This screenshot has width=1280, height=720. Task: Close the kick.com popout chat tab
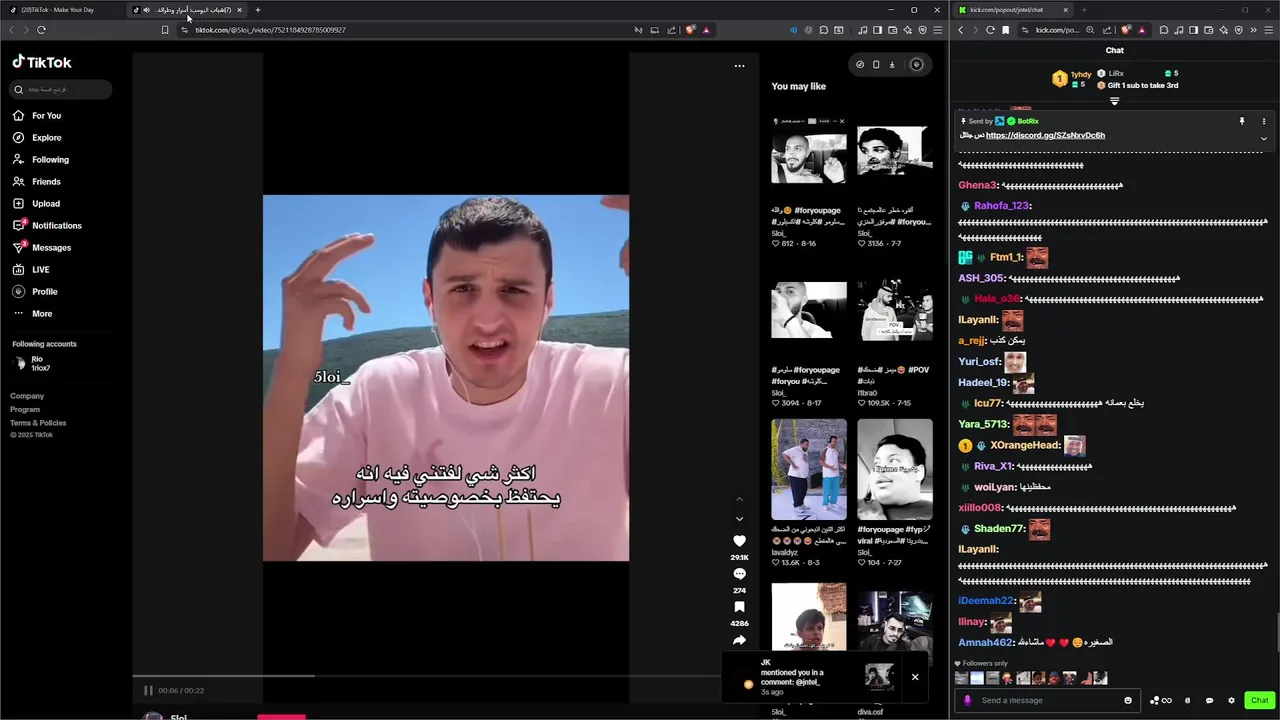pyautogui.click(x=1065, y=10)
